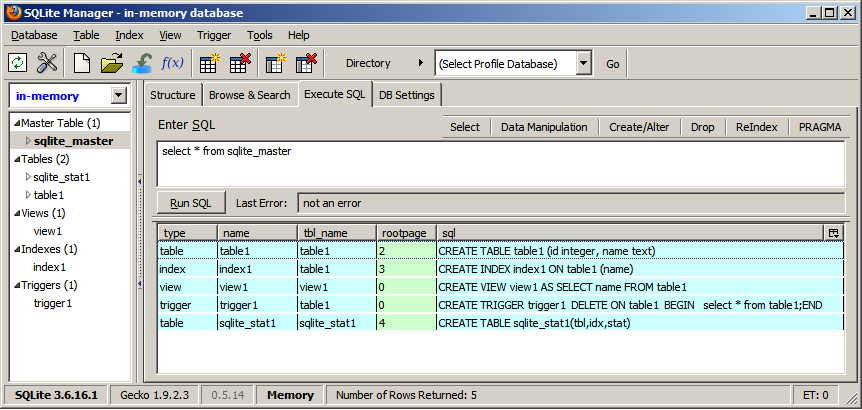
Task: Select index1 in the tree
Action: (x=49, y=268)
